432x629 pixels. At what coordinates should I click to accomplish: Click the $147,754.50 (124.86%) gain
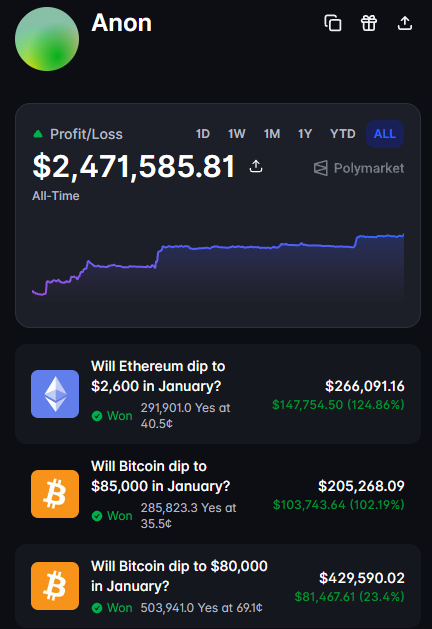(338, 404)
